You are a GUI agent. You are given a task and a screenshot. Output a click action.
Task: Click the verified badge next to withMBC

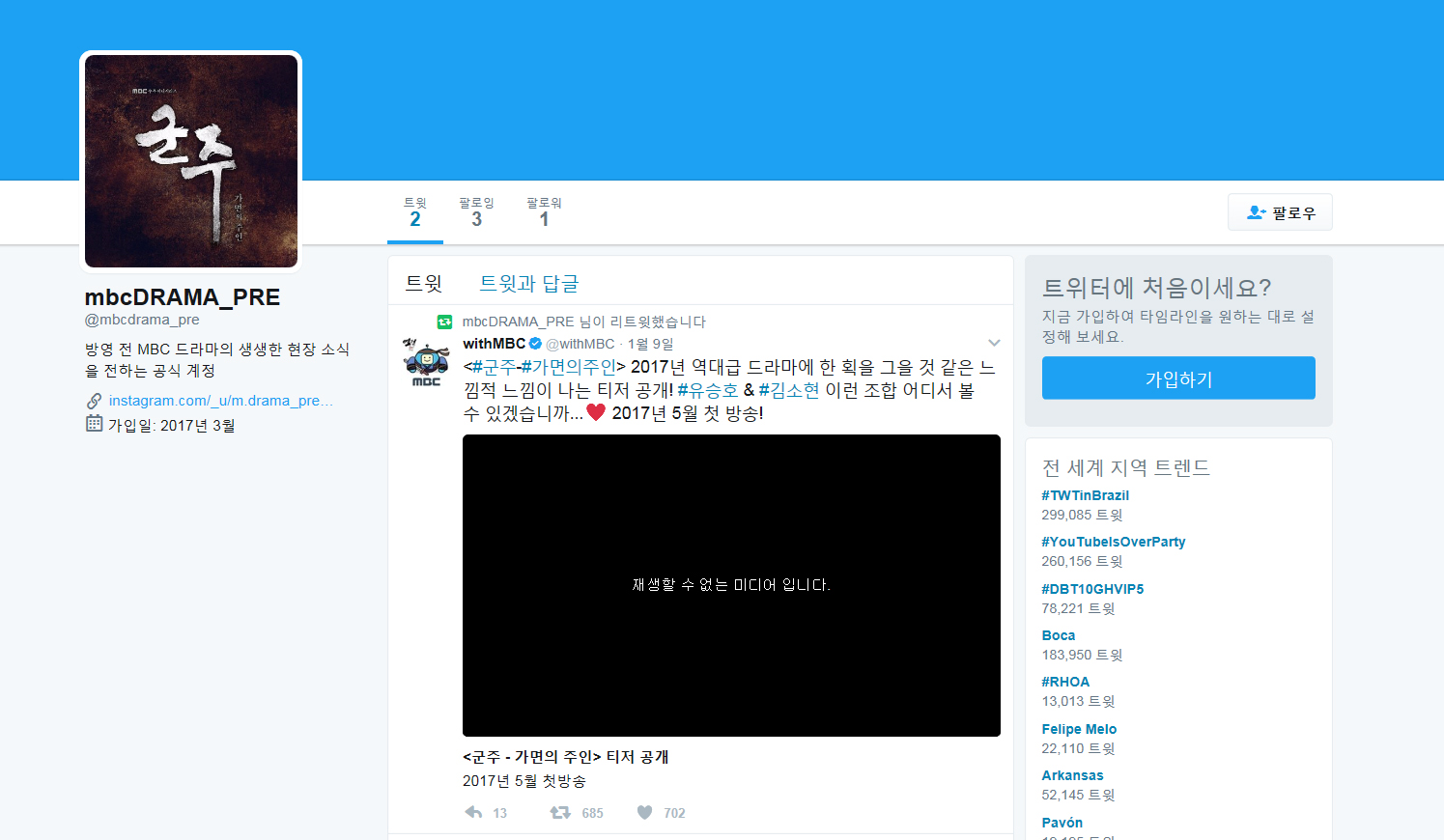(535, 344)
